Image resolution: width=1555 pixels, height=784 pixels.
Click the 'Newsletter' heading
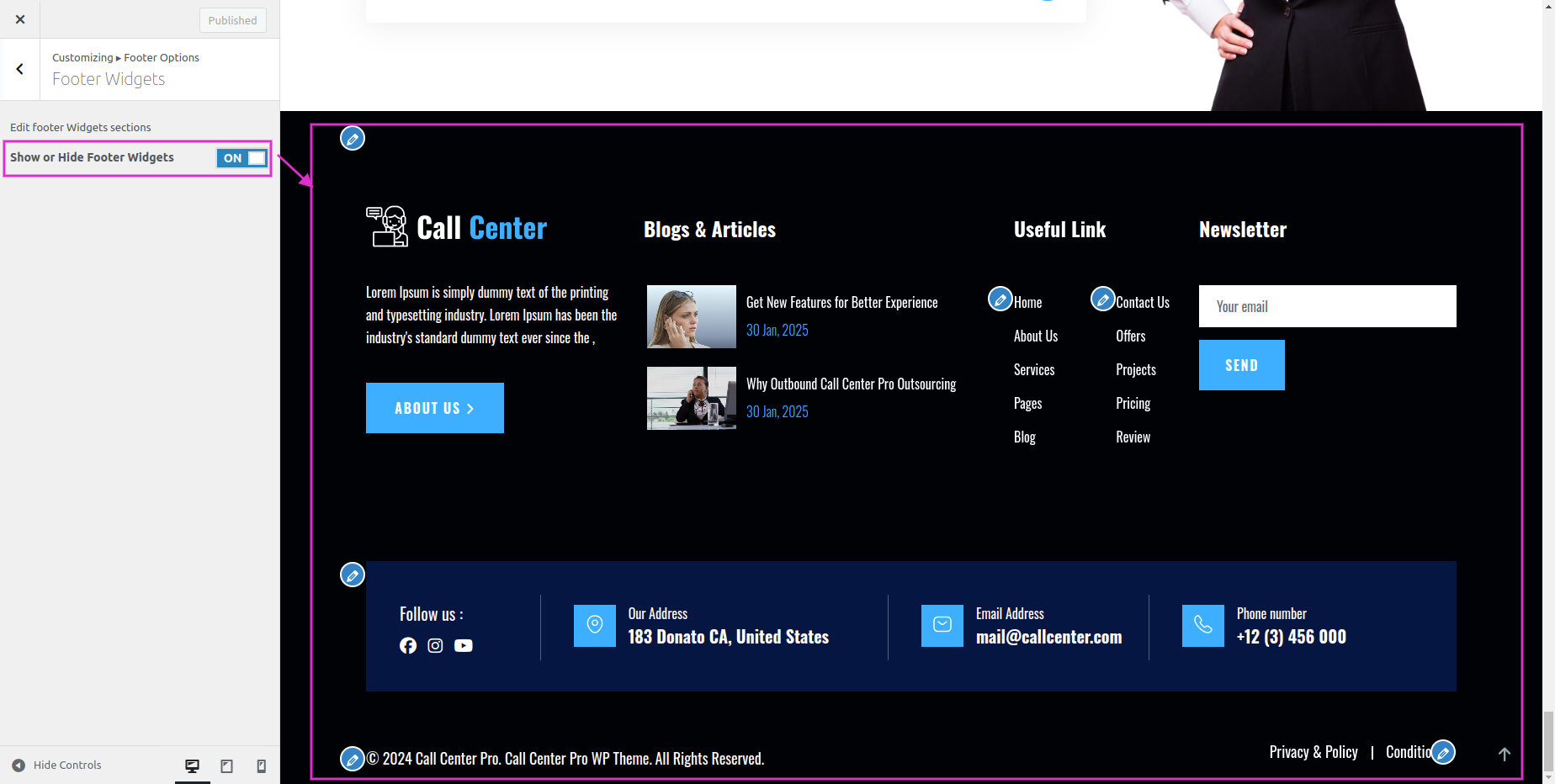pos(1243,230)
